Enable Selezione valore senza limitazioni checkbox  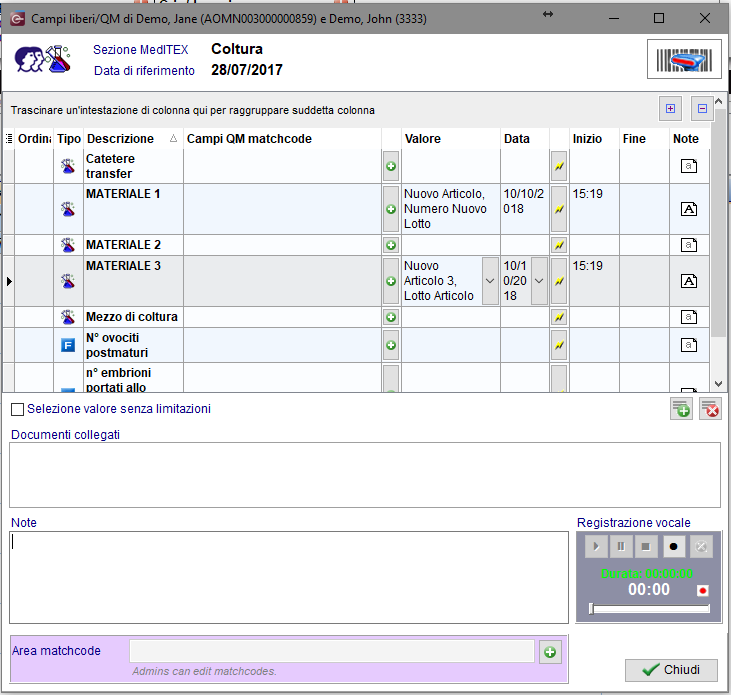tap(17, 409)
